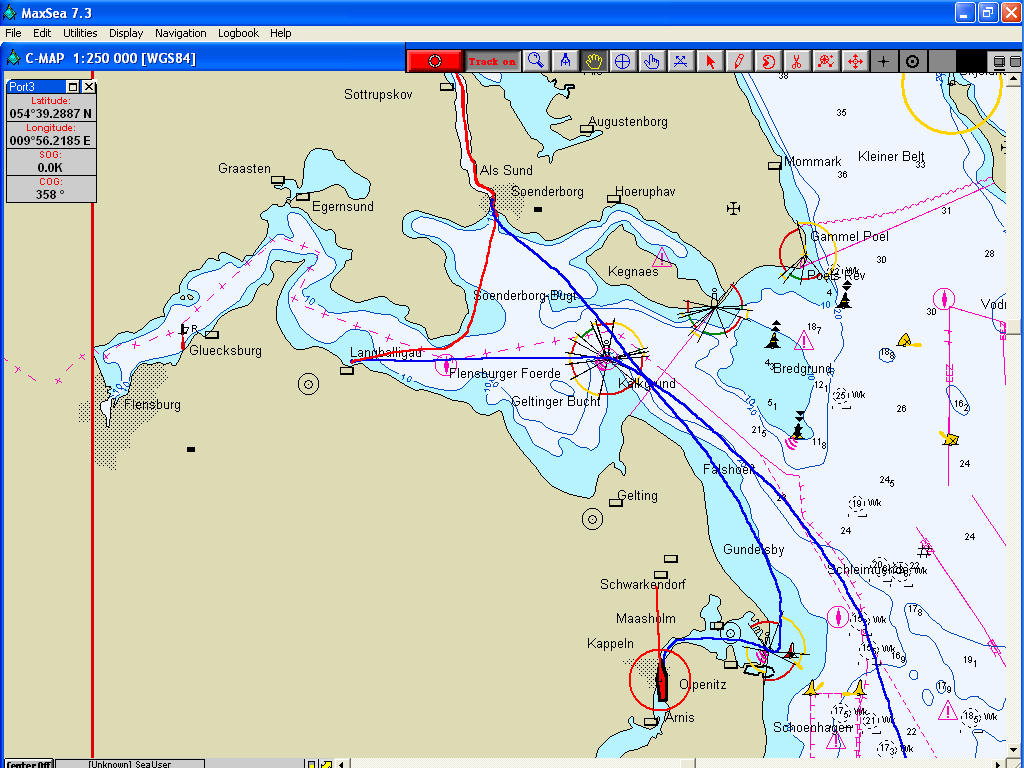The width and height of the screenshot is (1024, 768).
Task: Click the Kleiner Belt label
Action: click(x=891, y=156)
